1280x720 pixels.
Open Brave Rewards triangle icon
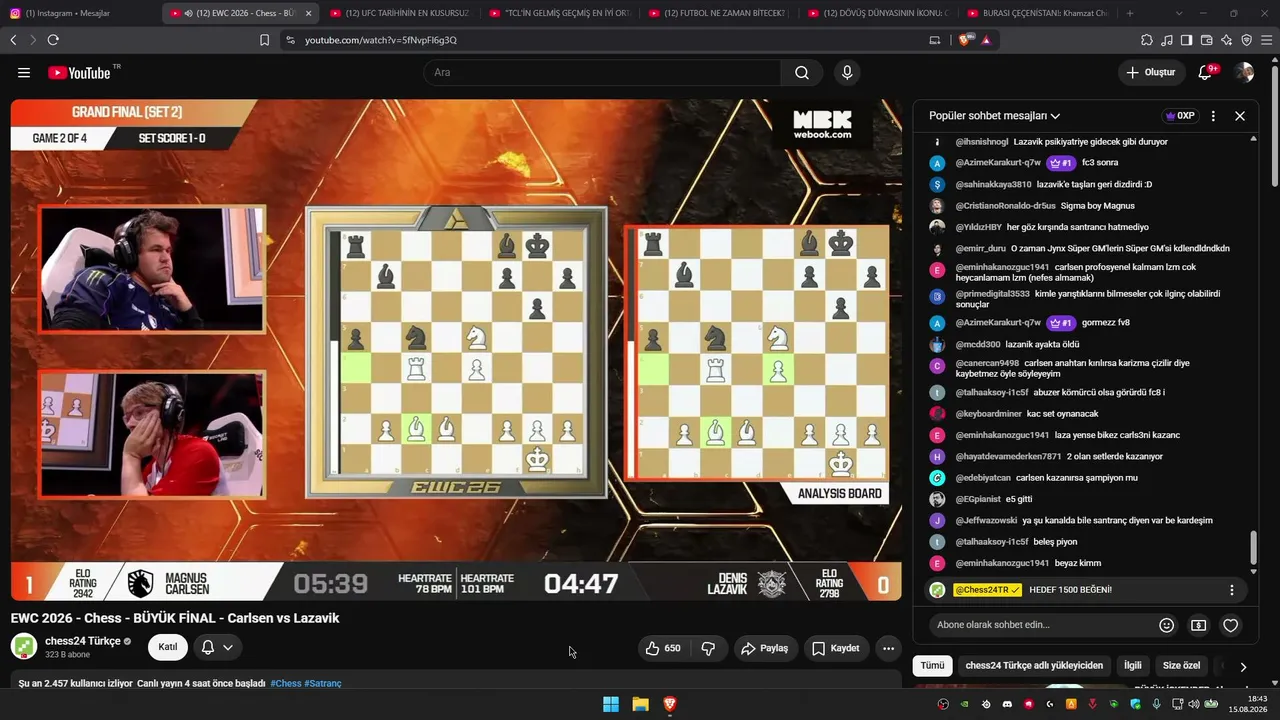(986, 40)
